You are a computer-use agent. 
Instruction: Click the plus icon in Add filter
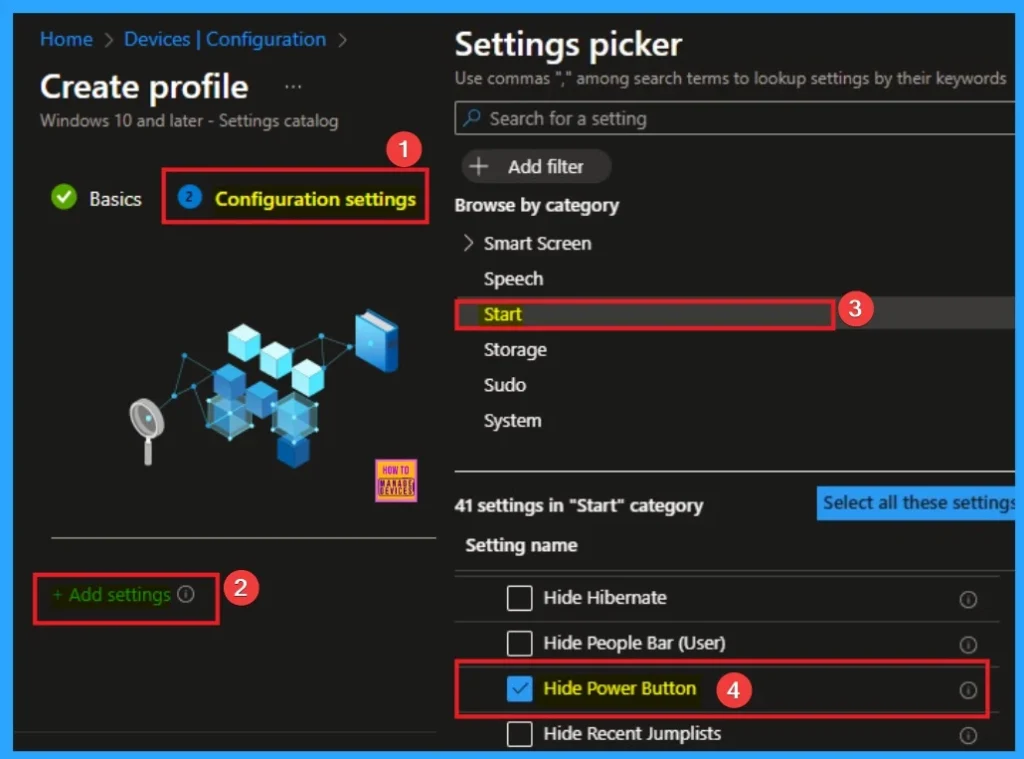pos(479,167)
